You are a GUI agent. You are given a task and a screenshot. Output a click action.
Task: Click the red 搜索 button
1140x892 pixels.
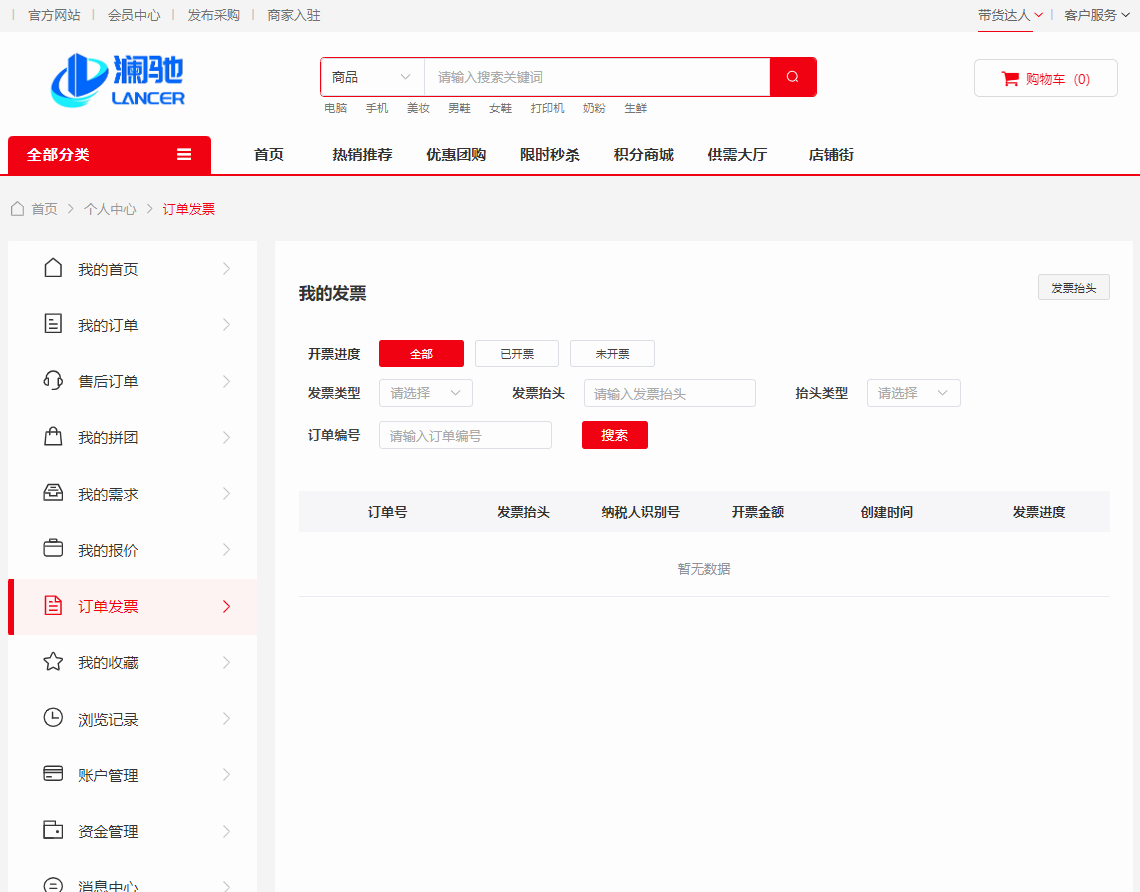coord(614,435)
